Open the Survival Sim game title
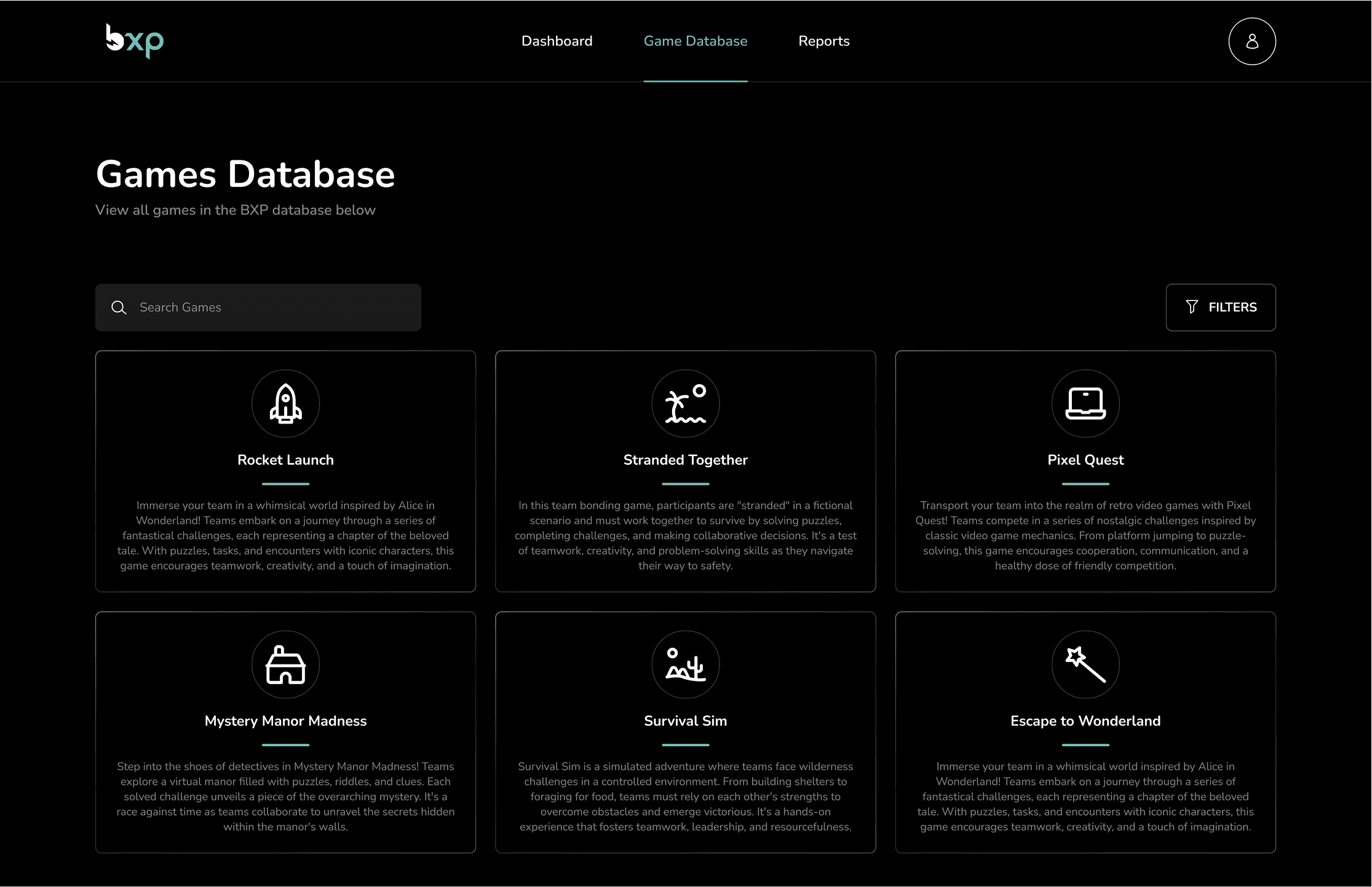The height and width of the screenshot is (887, 1372). pos(685,721)
